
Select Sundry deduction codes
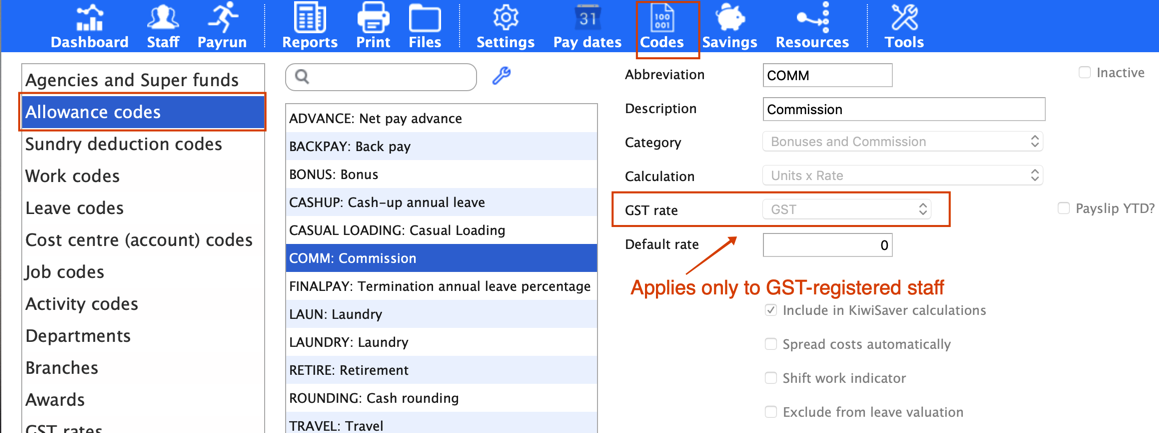[x=143, y=144]
